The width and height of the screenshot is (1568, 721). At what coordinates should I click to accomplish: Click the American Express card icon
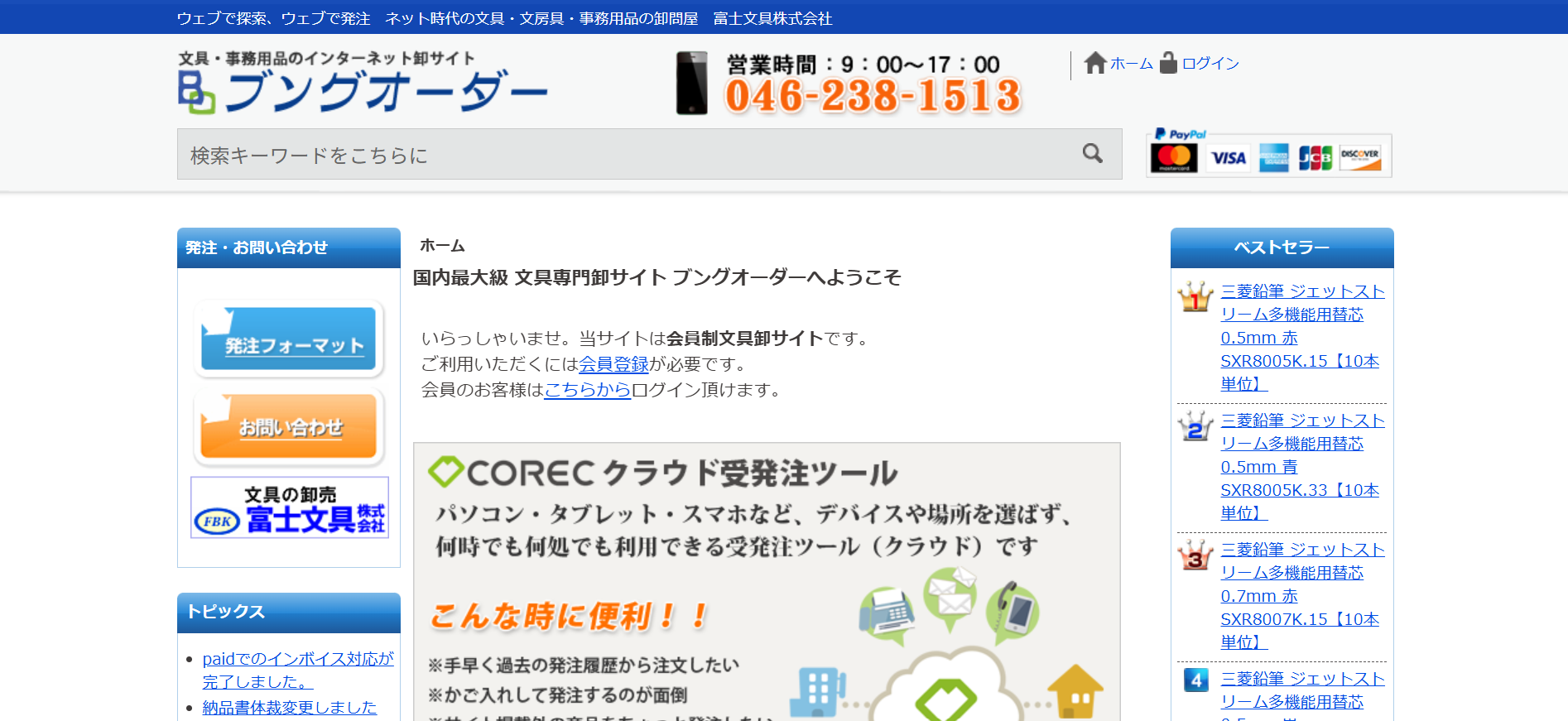click(1273, 157)
